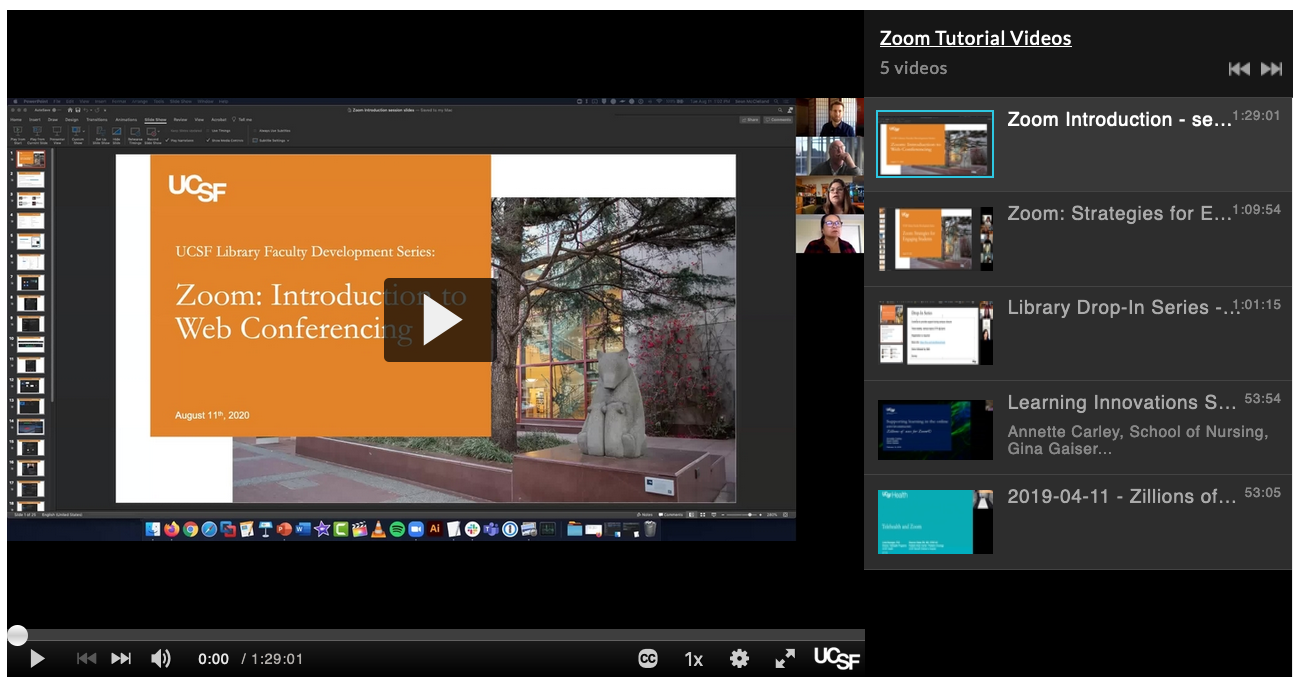This screenshot has height=687, width=1298.
Task: Click the playlist header previous arrow
Action: (1239, 68)
